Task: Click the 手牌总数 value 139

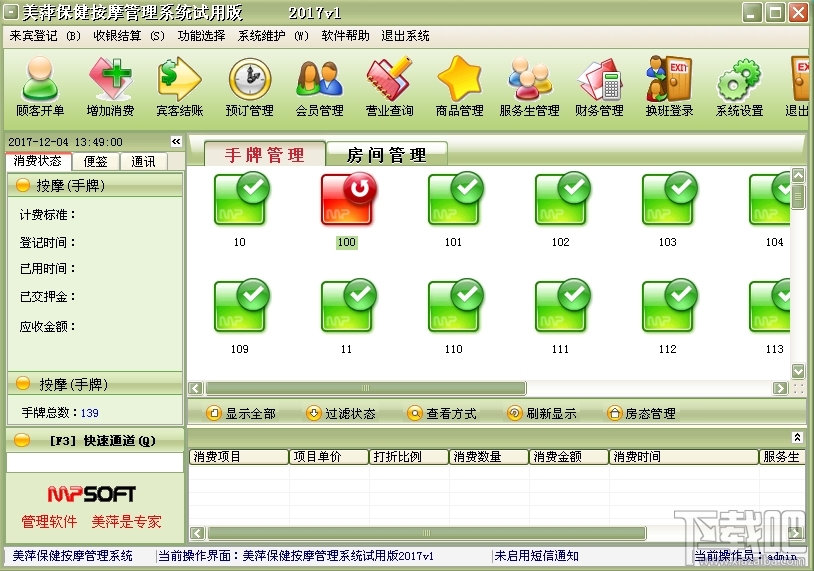Action: 90,413
